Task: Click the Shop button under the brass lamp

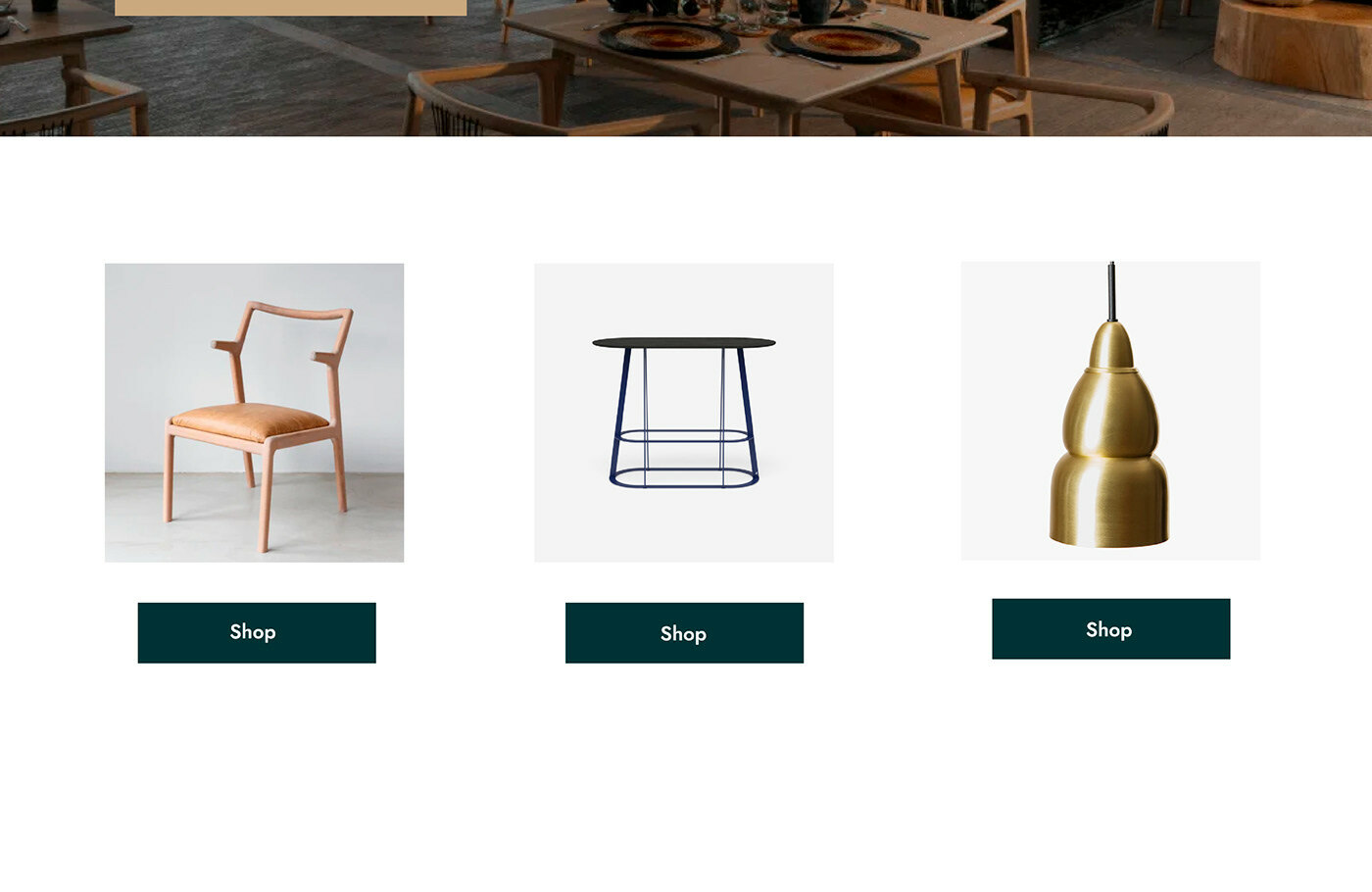Action: click(1110, 629)
